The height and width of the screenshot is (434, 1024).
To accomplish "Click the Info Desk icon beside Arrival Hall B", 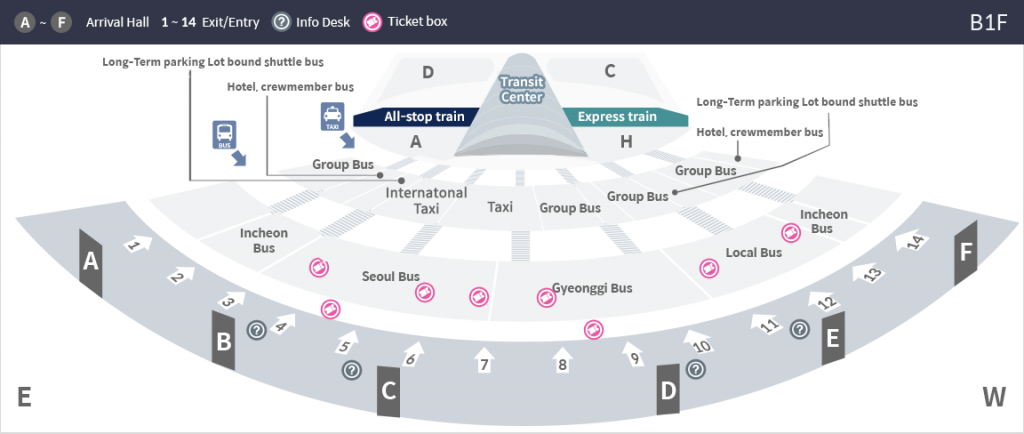I will tap(257, 329).
